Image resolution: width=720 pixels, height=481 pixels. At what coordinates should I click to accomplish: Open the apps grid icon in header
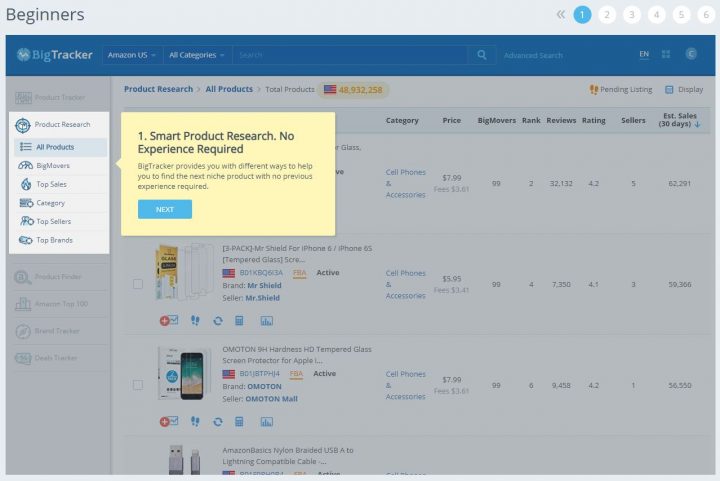point(666,55)
